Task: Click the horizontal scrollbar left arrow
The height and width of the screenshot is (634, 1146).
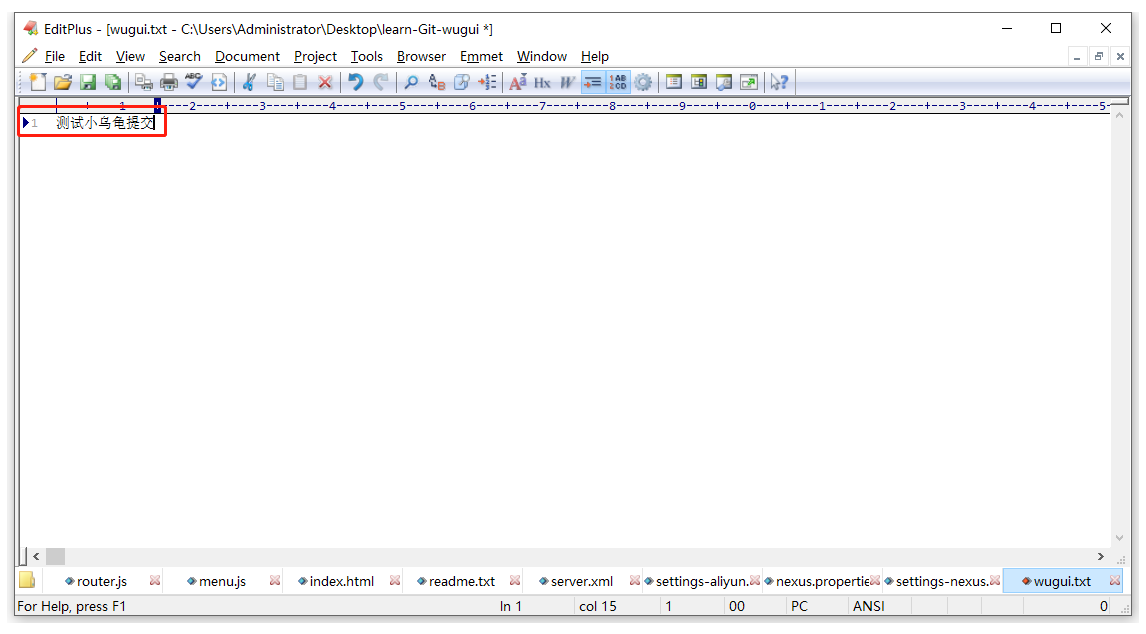Action: [x=36, y=556]
